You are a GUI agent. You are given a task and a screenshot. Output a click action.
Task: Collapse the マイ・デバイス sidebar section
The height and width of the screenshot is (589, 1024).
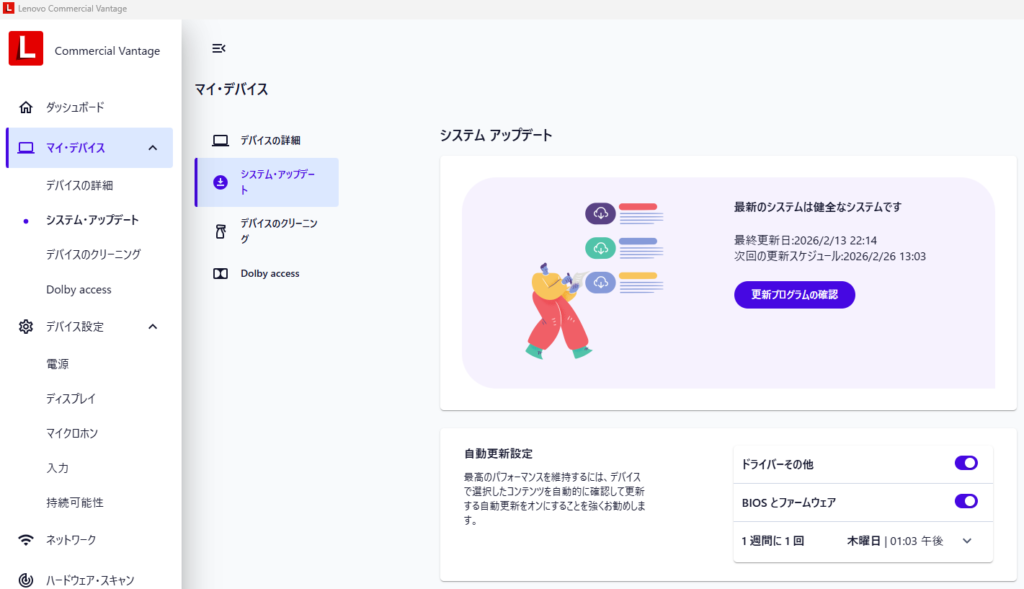point(152,148)
